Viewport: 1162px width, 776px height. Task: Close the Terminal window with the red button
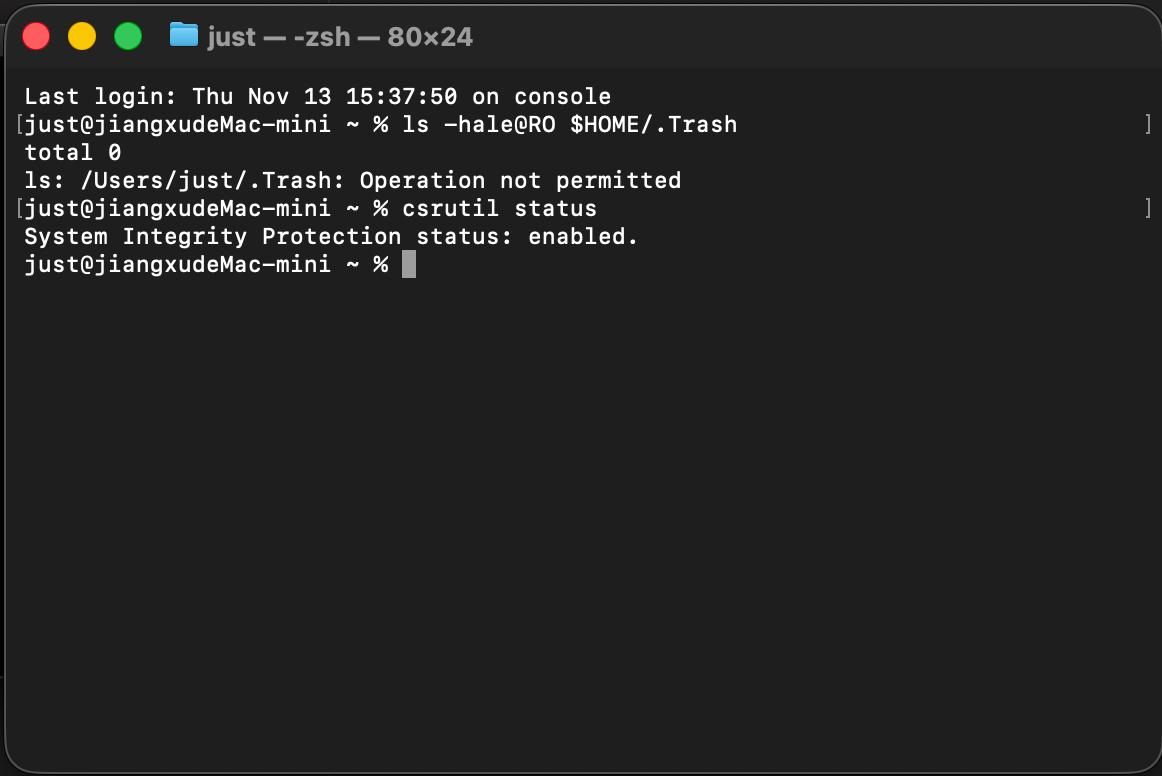click(x=36, y=37)
